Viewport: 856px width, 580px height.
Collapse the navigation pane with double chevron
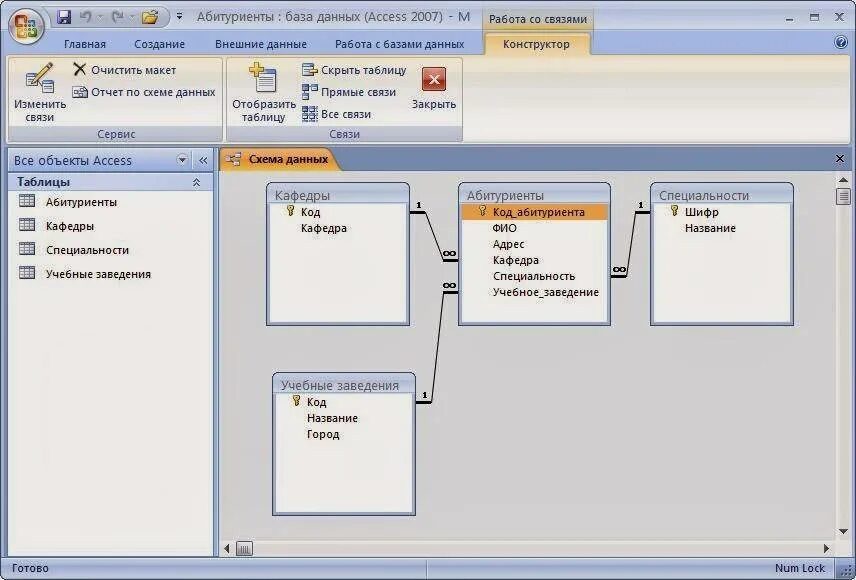[203, 160]
